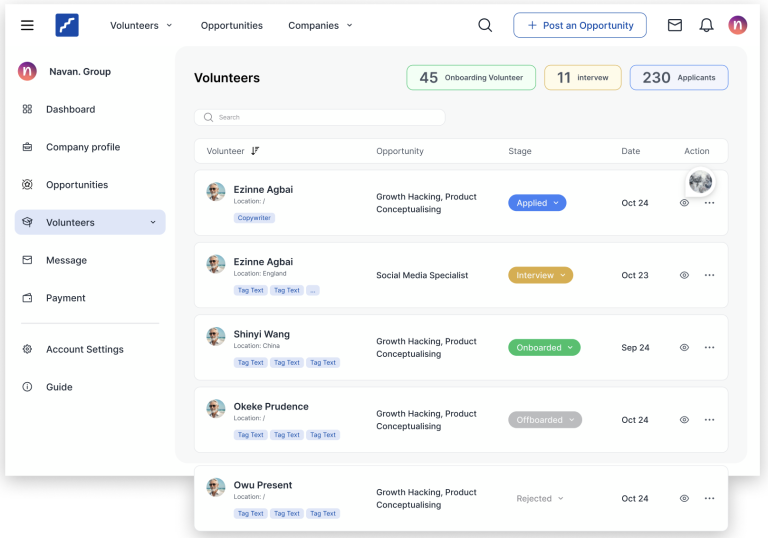Click the Message envelope icon in sidebar
The height and width of the screenshot is (538, 768).
[27, 260]
